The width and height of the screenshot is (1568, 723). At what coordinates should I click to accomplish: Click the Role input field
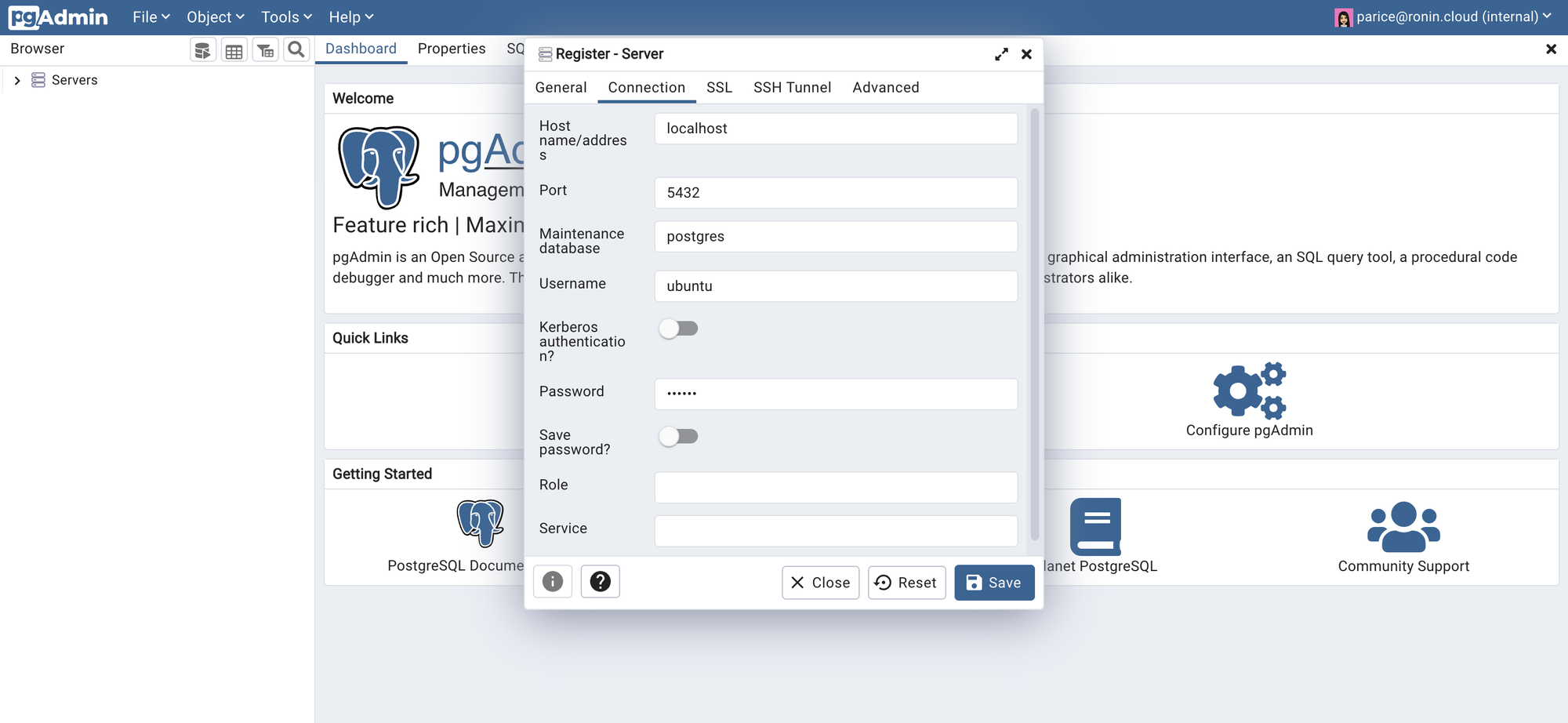(836, 488)
